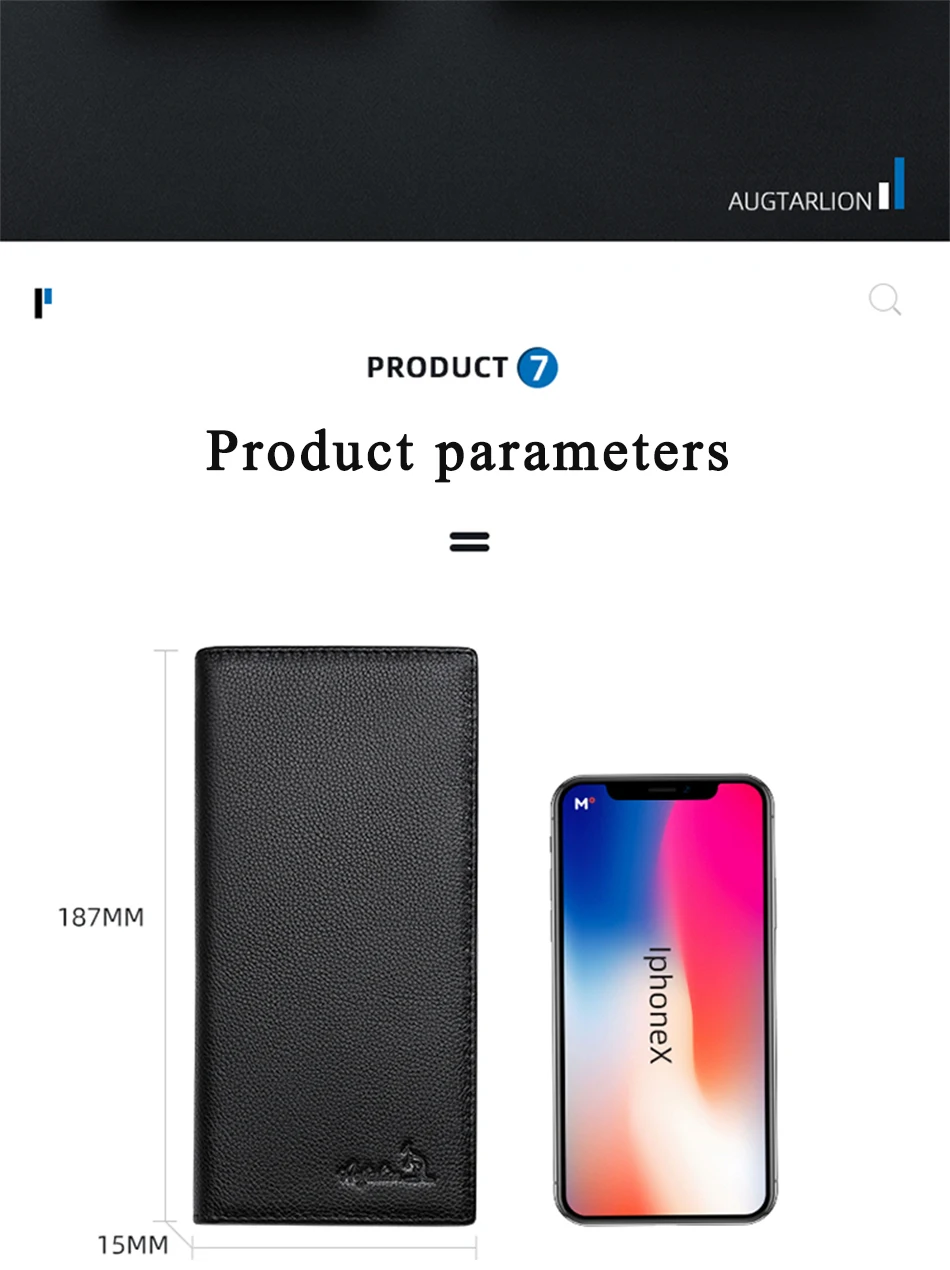Click the blue bars icon beside AUGTARLION

[x=891, y=183]
